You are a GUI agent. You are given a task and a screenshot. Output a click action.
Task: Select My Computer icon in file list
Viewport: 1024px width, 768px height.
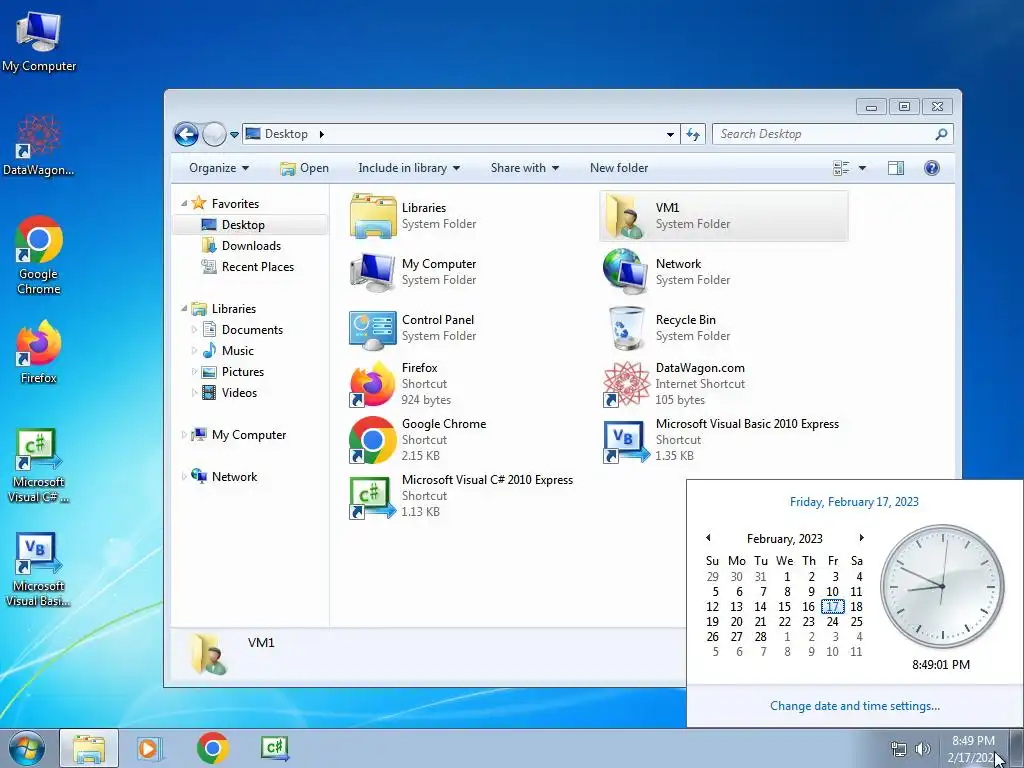tap(373, 272)
